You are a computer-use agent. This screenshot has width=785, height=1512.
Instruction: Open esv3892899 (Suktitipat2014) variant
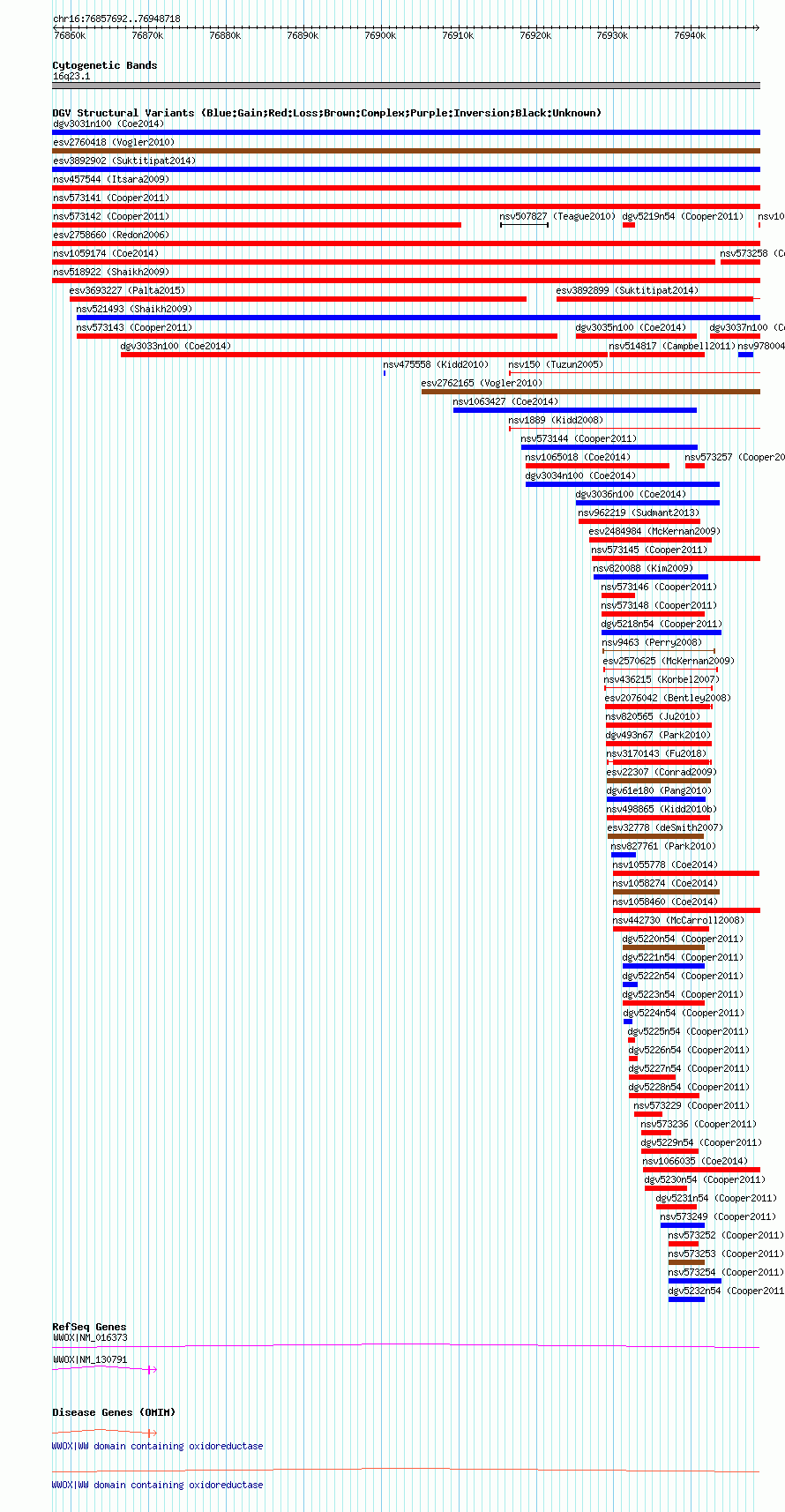click(x=628, y=290)
